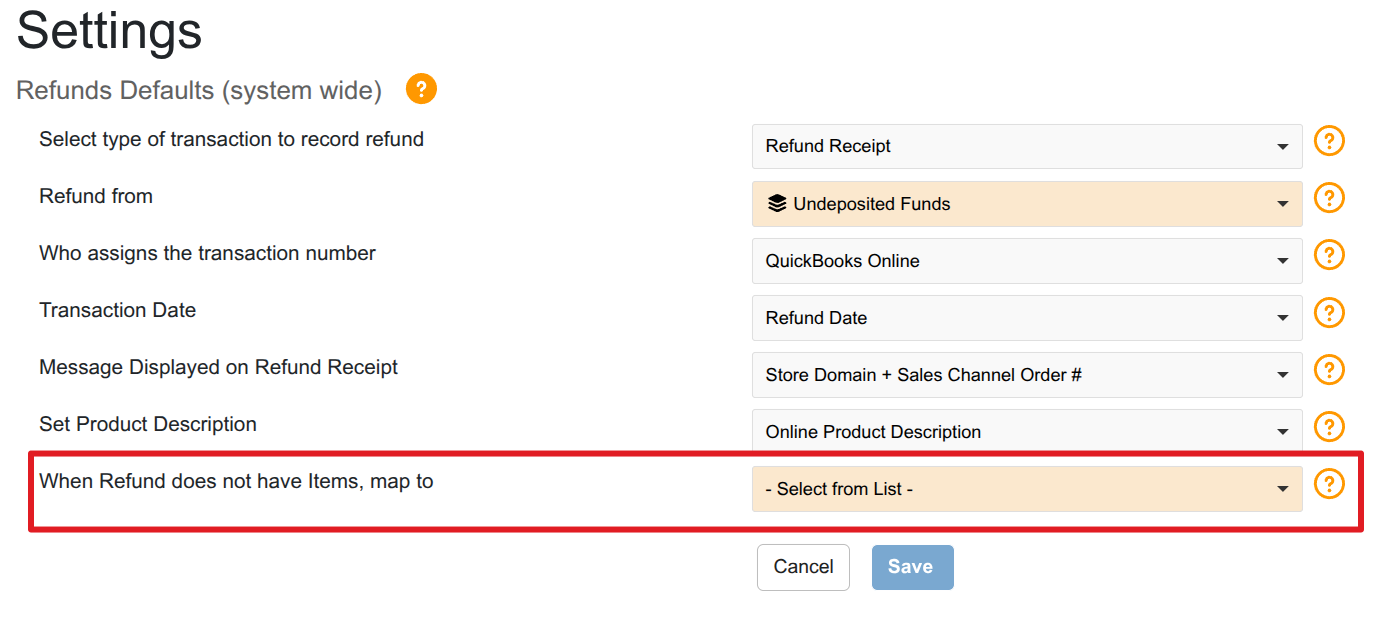Open the Refund Receipt transaction type dropdown

[1026, 146]
